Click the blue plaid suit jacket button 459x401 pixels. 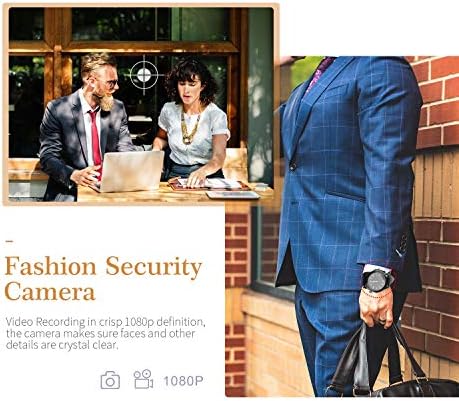[292, 166]
